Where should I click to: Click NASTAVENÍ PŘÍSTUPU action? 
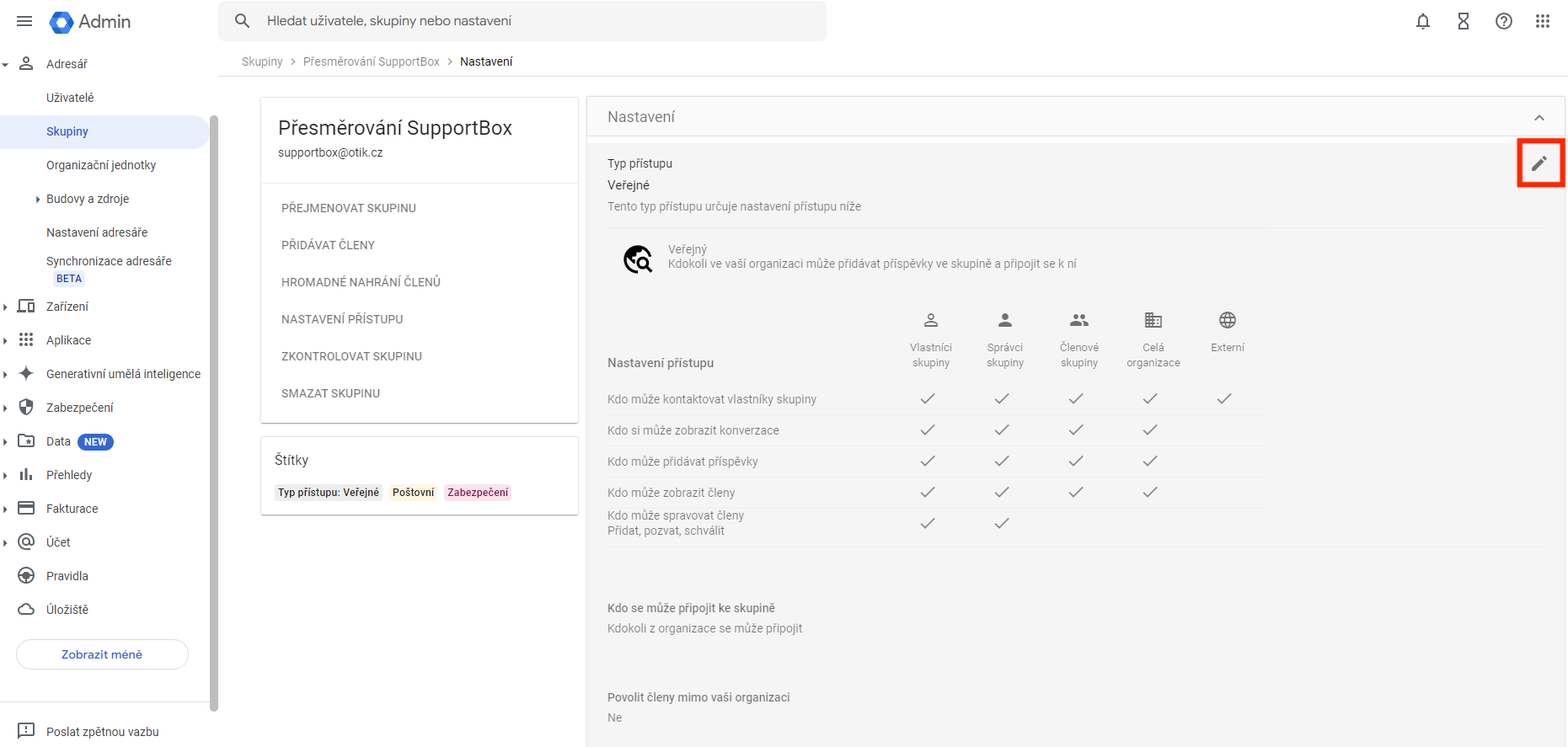tap(342, 319)
